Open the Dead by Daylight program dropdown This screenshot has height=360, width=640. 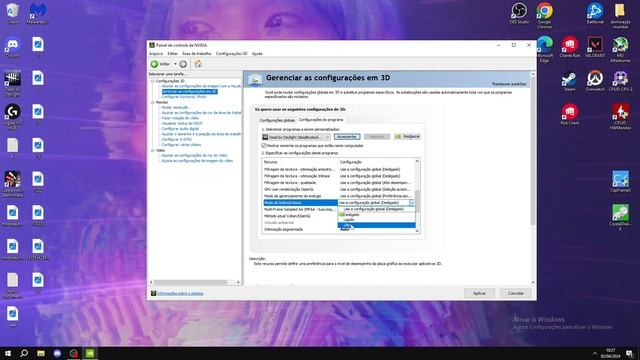pyautogui.click(x=296, y=137)
